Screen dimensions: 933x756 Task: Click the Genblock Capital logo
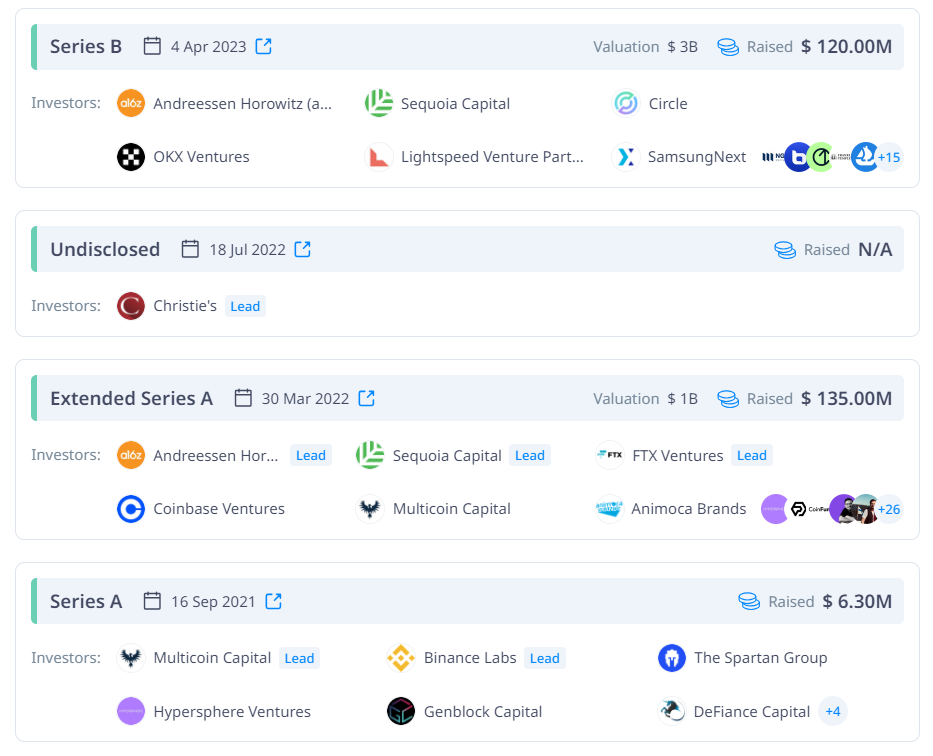point(401,711)
